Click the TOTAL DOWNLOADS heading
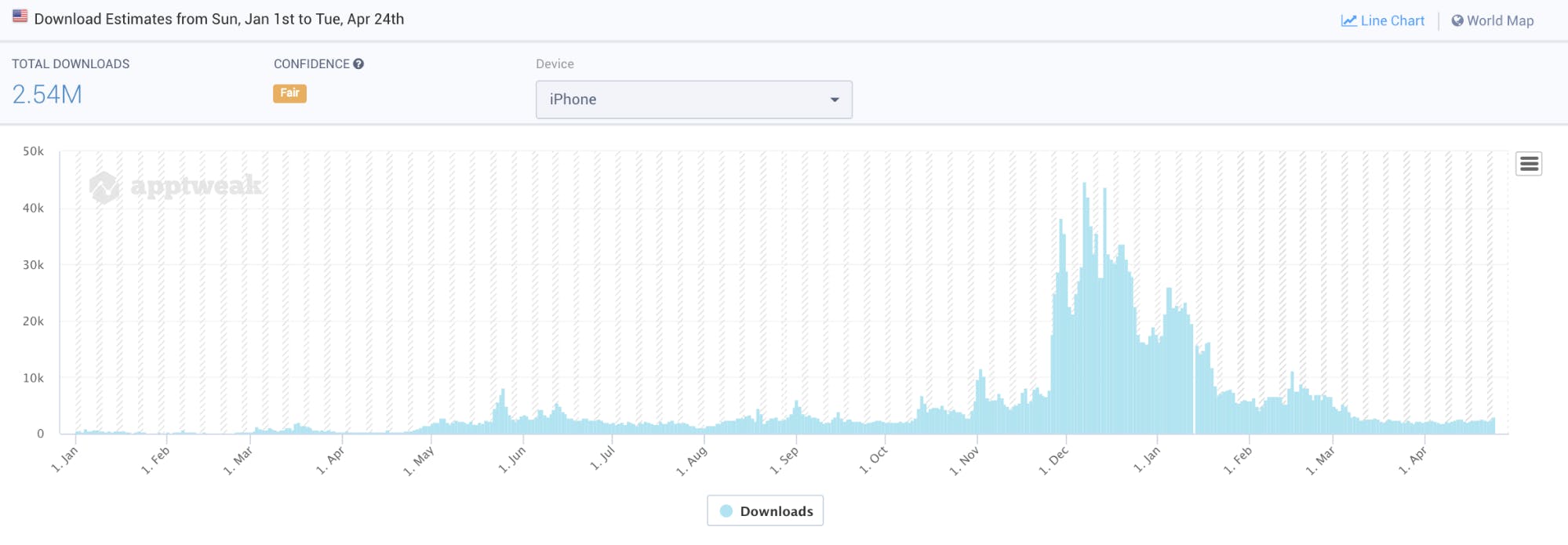The height and width of the screenshot is (545, 1568). [x=71, y=64]
